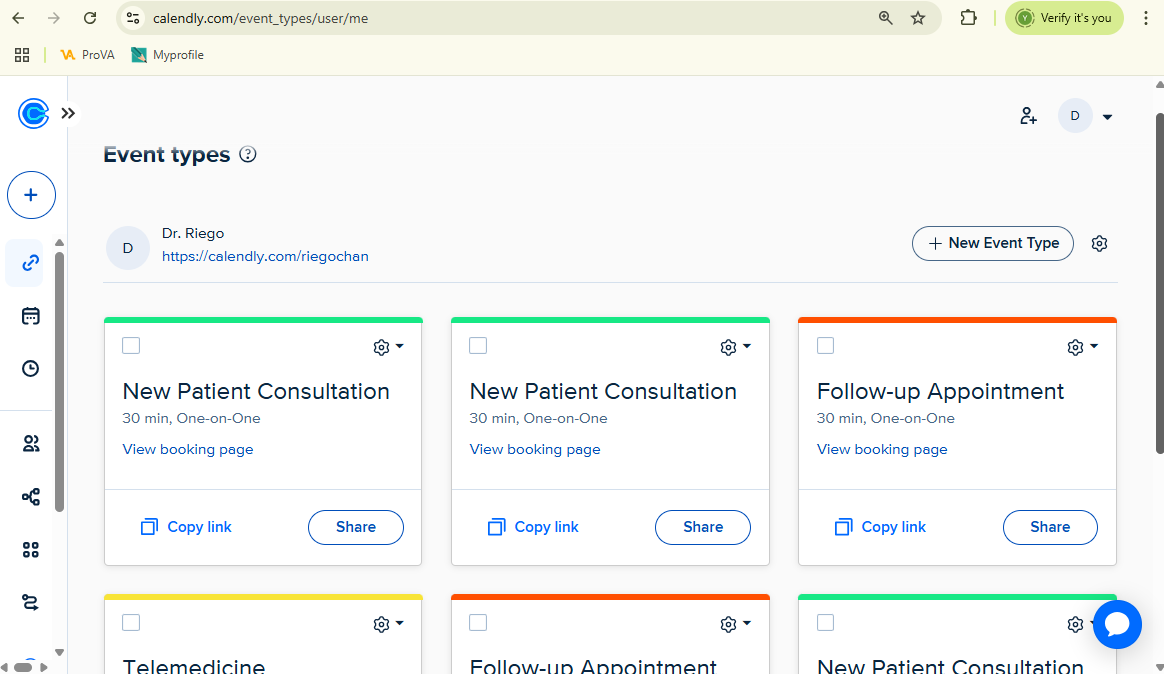The image size is (1164, 674).
Task: Click the invite user icon
Action: (1028, 116)
